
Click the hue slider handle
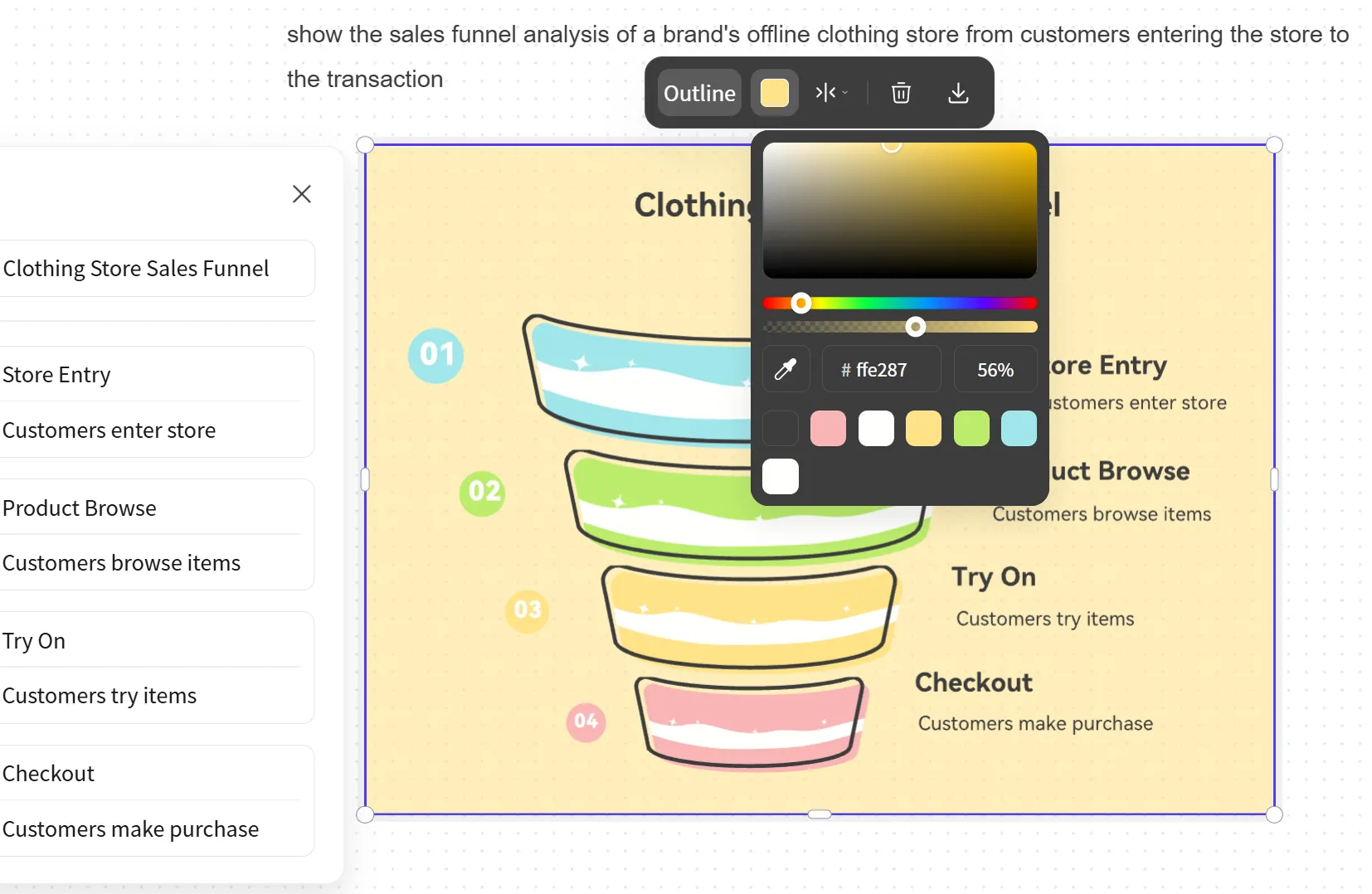[x=800, y=304]
